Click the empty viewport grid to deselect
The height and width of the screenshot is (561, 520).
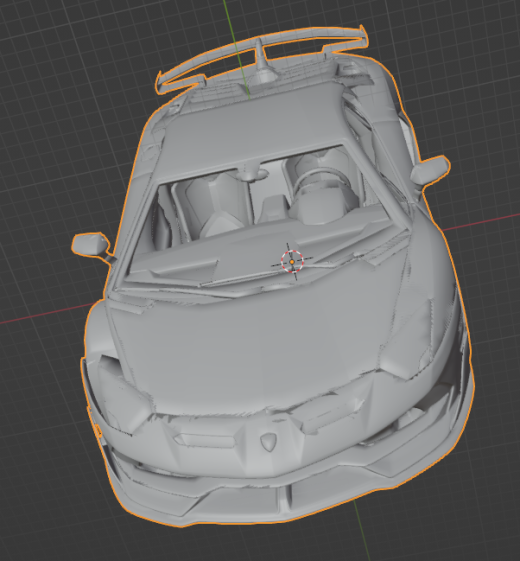tap(54, 107)
